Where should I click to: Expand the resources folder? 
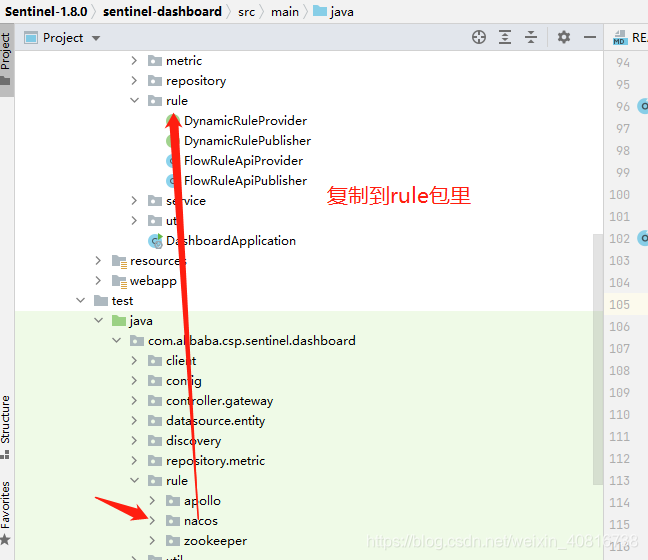click(x=98, y=260)
